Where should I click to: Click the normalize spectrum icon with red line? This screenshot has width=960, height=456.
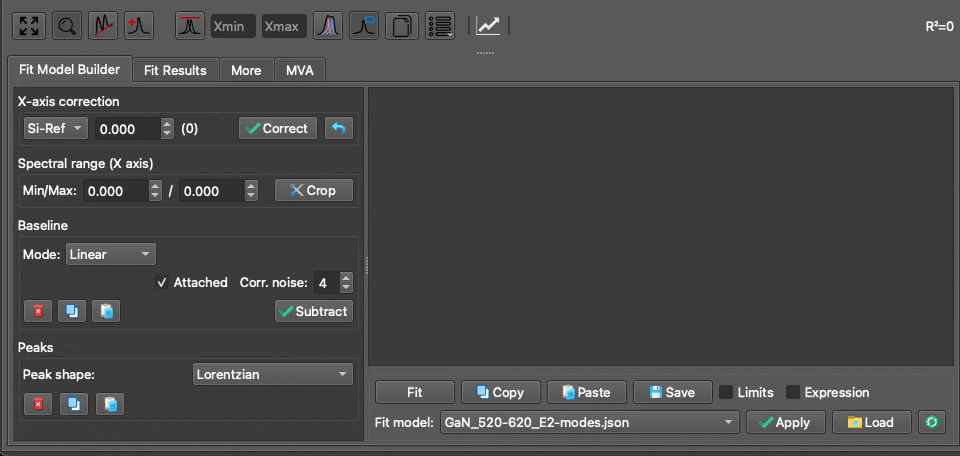point(190,26)
